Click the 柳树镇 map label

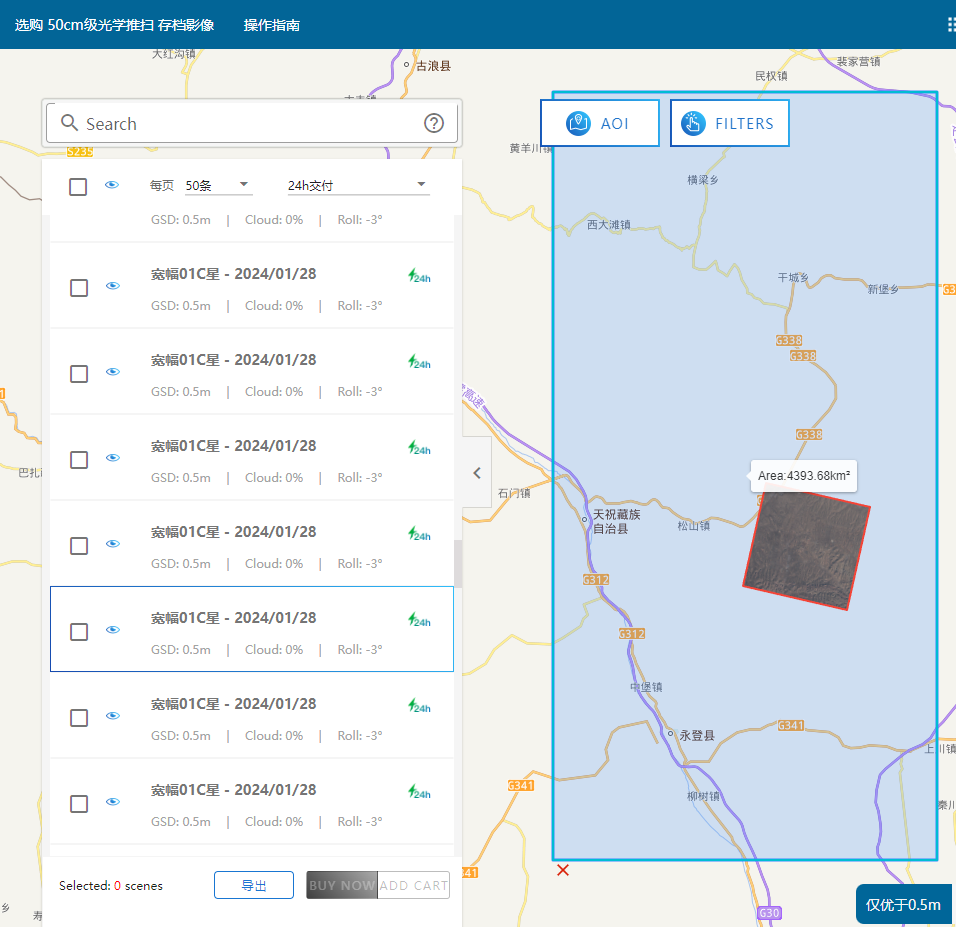coord(704,796)
